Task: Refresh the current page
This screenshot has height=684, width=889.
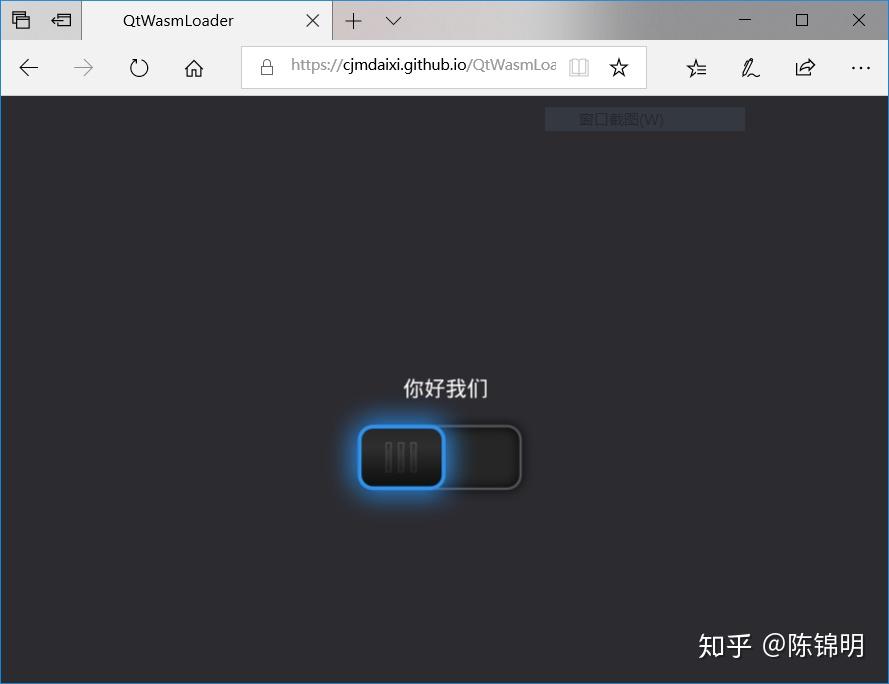Action: (x=139, y=67)
